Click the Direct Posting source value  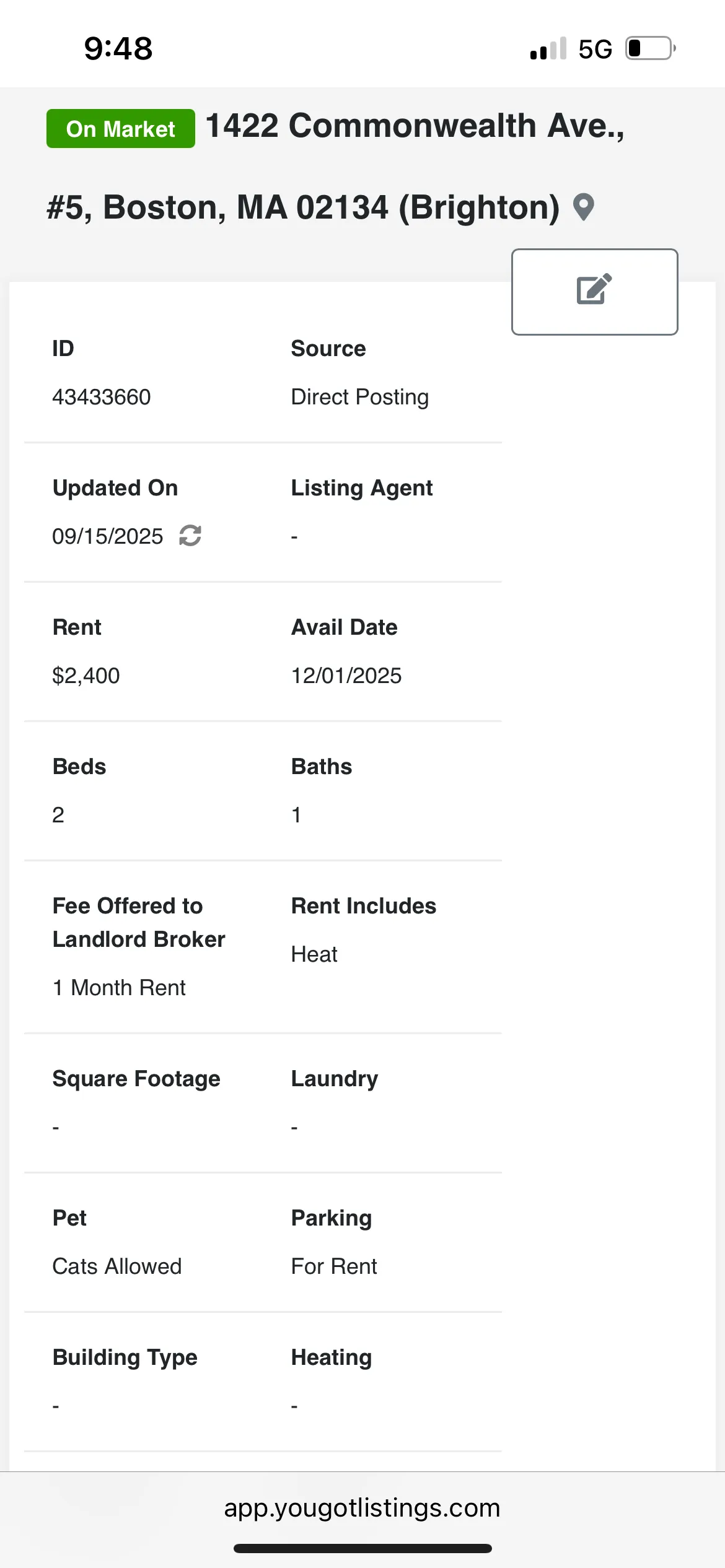360,397
